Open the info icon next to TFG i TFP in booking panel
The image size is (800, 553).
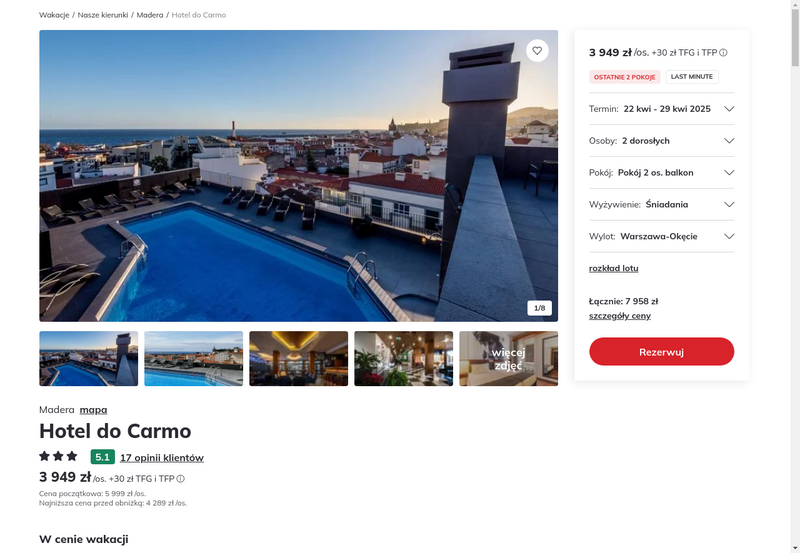click(x=723, y=53)
